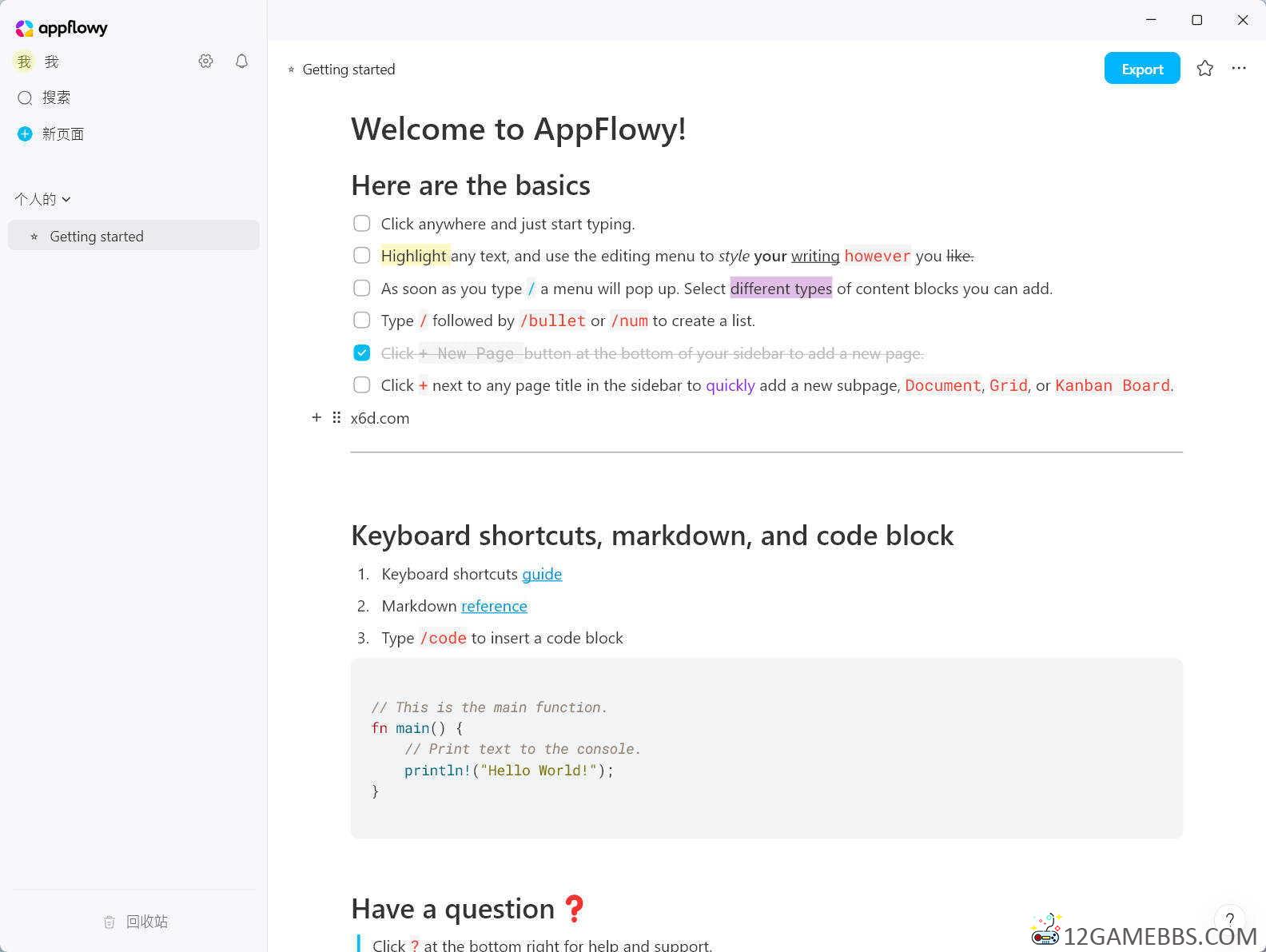The image size is (1266, 952).
Task: Click the red 'however' word
Action: click(x=878, y=256)
